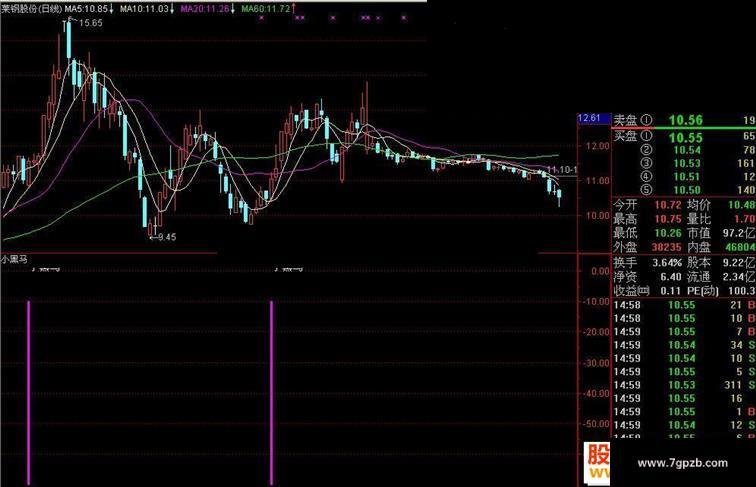This screenshot has width=756, height=487.
Task: Click the 10.00 price axis label
Action: coord(597,216)
